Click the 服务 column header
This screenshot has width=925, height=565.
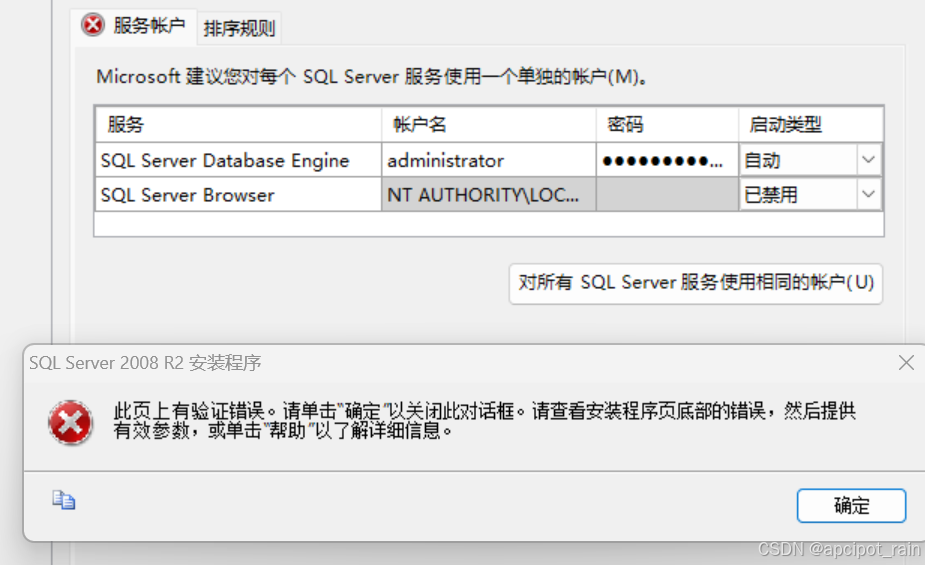238,124
